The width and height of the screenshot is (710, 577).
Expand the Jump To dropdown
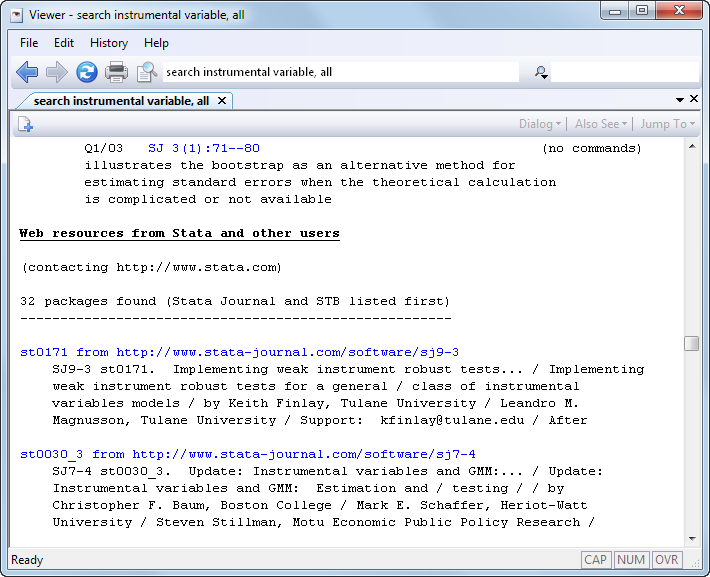tap(663, 124)
